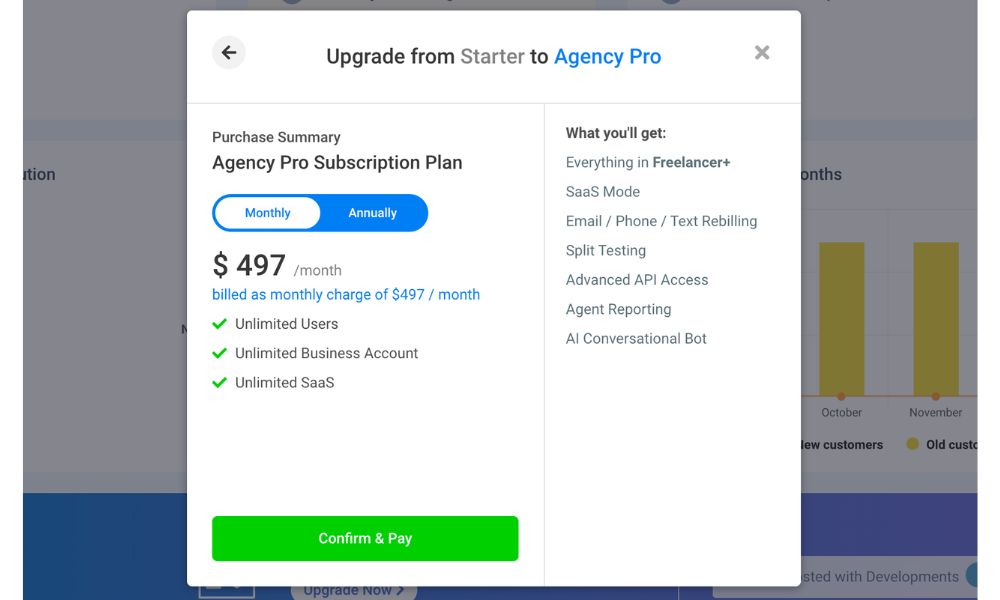
Task: Close the upgrade dialog with the X
Action: pyautogui.click(x=762, y=53)
